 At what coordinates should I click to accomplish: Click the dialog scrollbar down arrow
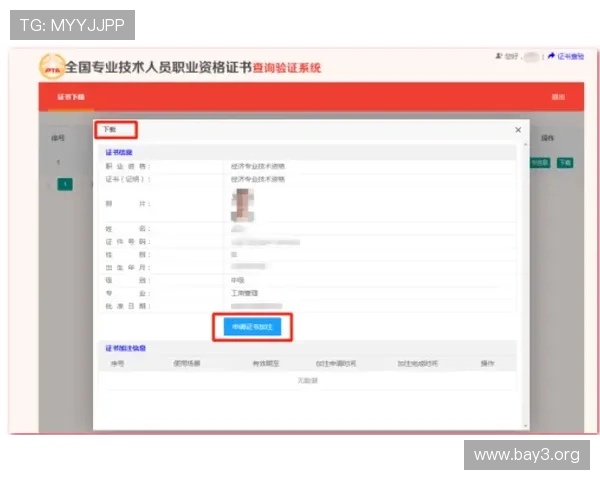525,426
